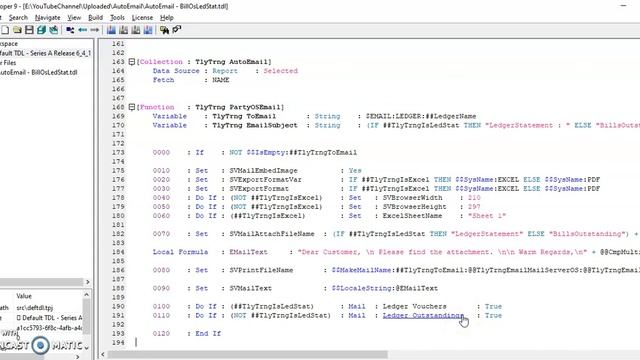Click SVExportFormat on line 177

pos(259,189)
